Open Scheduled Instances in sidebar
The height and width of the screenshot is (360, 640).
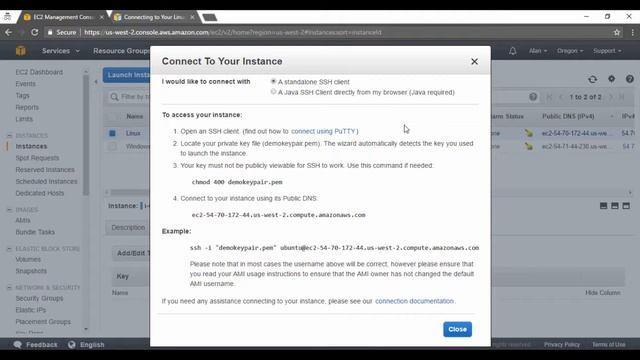pos(46,182)
